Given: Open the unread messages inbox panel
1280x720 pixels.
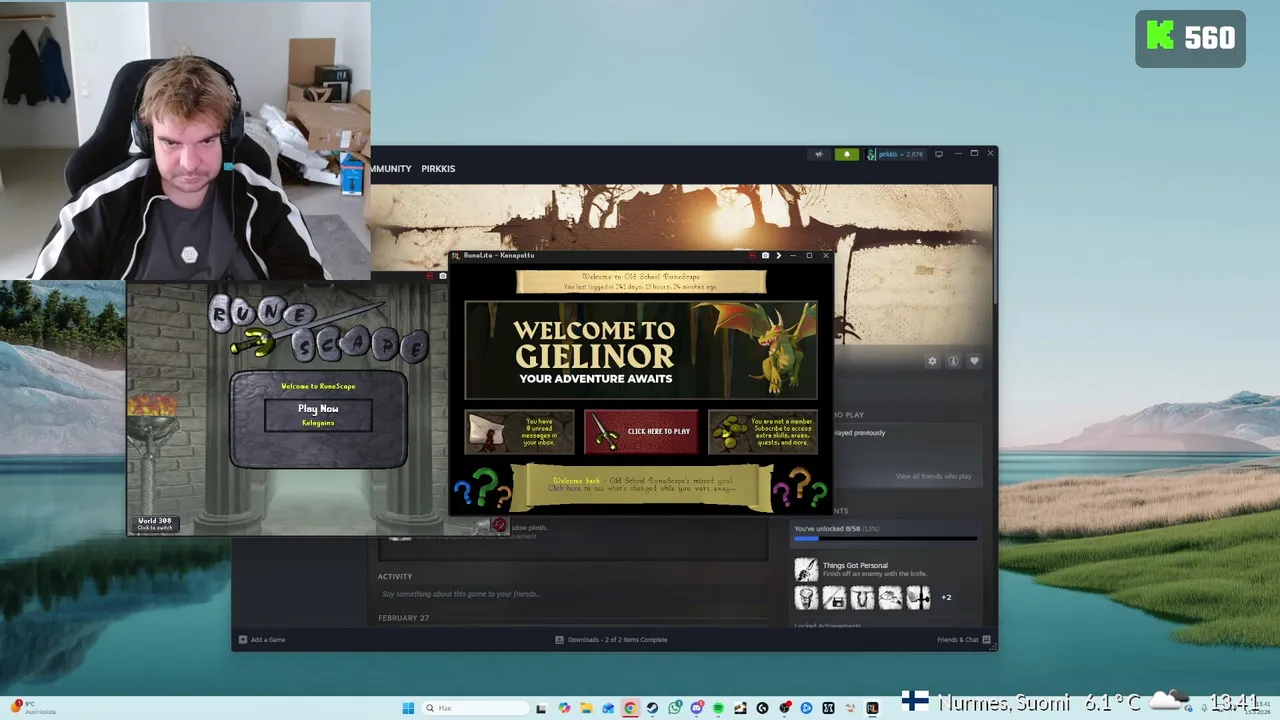Looking at the screenshot, I should (520, 431).
